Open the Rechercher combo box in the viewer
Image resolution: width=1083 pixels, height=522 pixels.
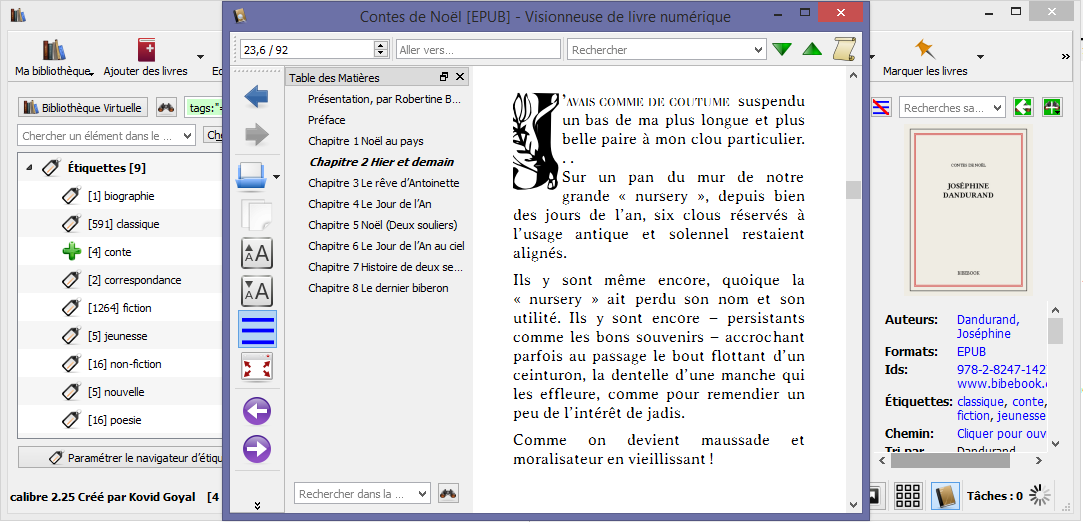point(759,50)
